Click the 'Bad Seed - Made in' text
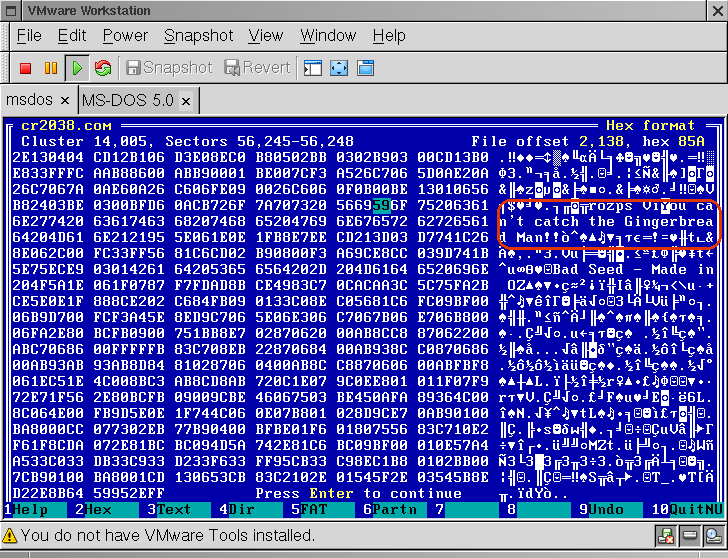This screenshot has width=728, height=558. coord(633,269)
